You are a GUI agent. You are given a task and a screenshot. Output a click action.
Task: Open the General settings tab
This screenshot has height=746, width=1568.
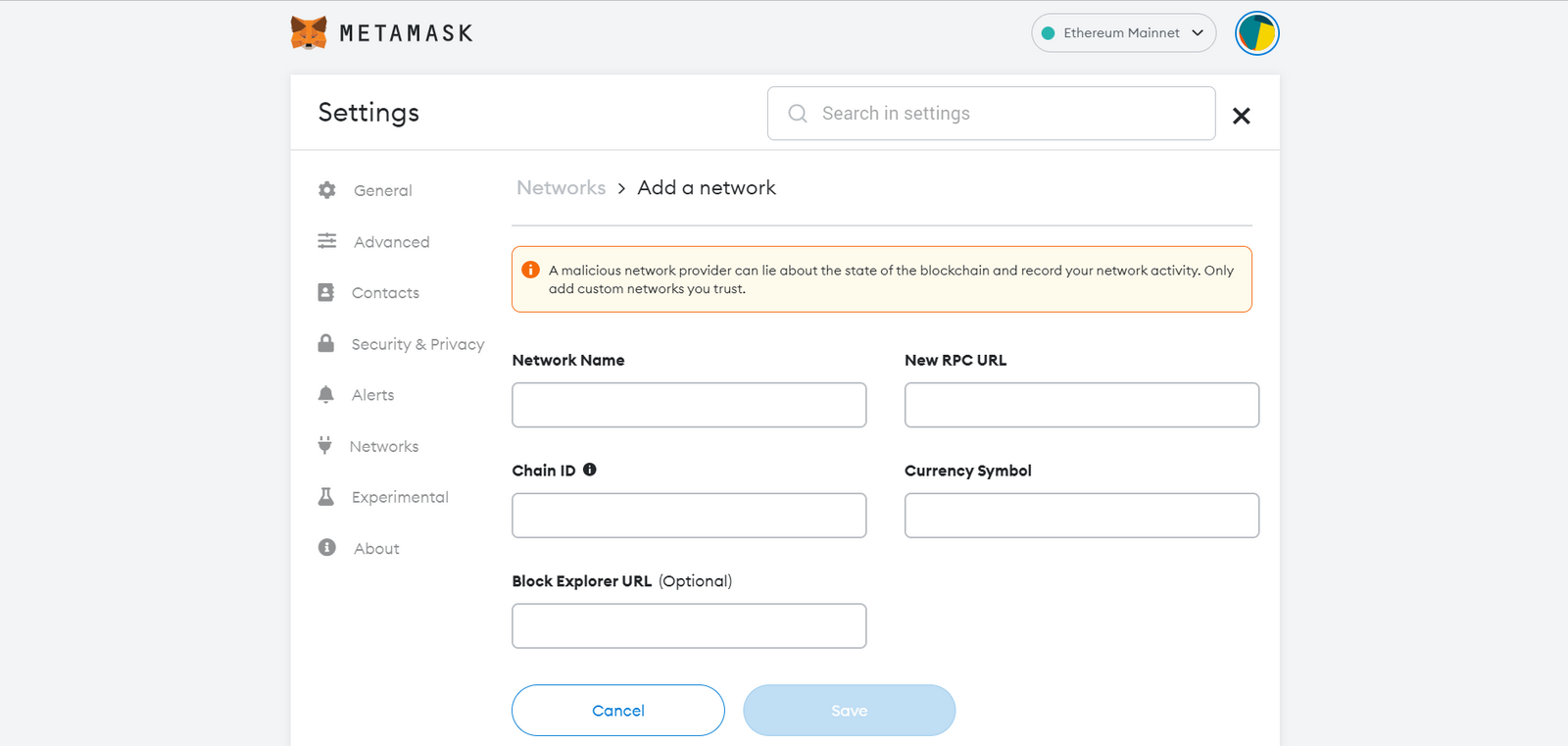pyautogui.click(x=382, y=190)
